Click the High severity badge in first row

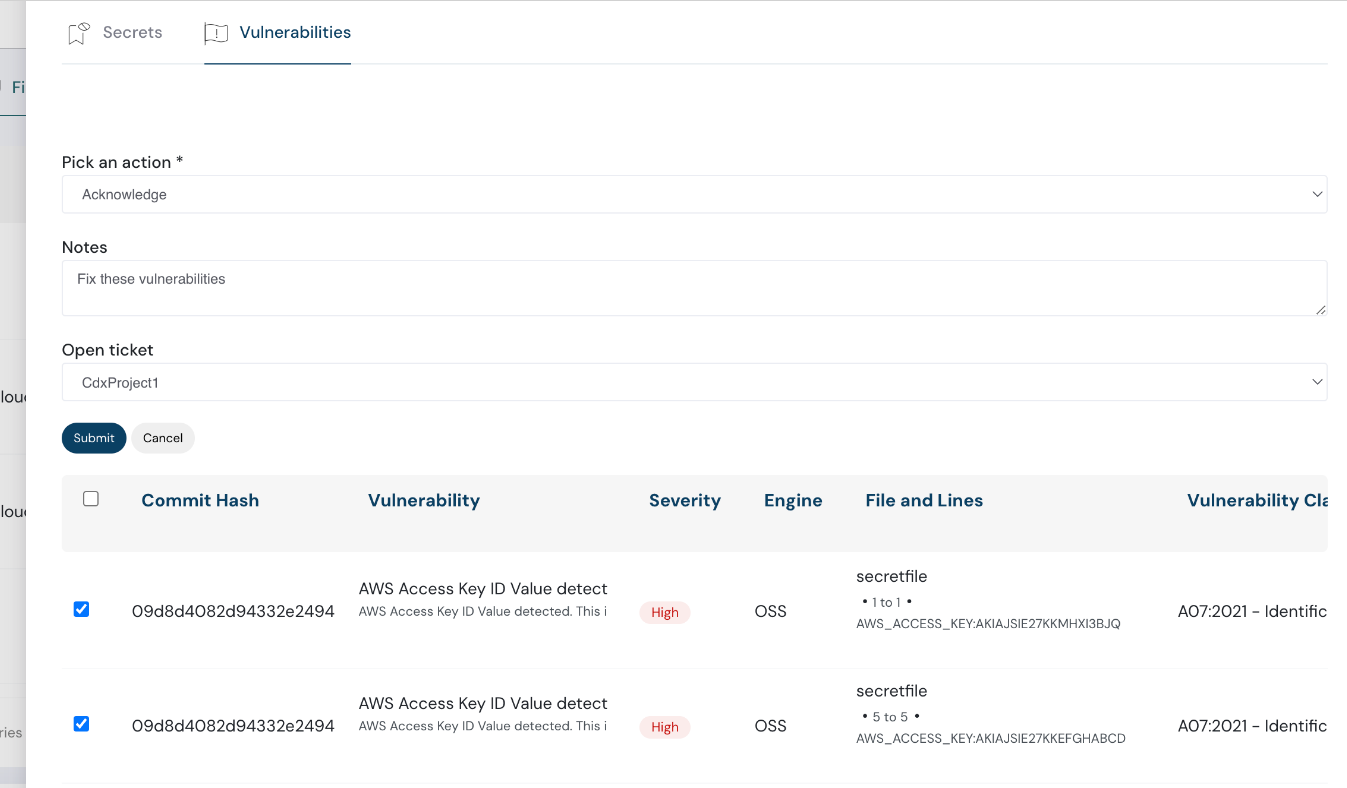[665, 612]
